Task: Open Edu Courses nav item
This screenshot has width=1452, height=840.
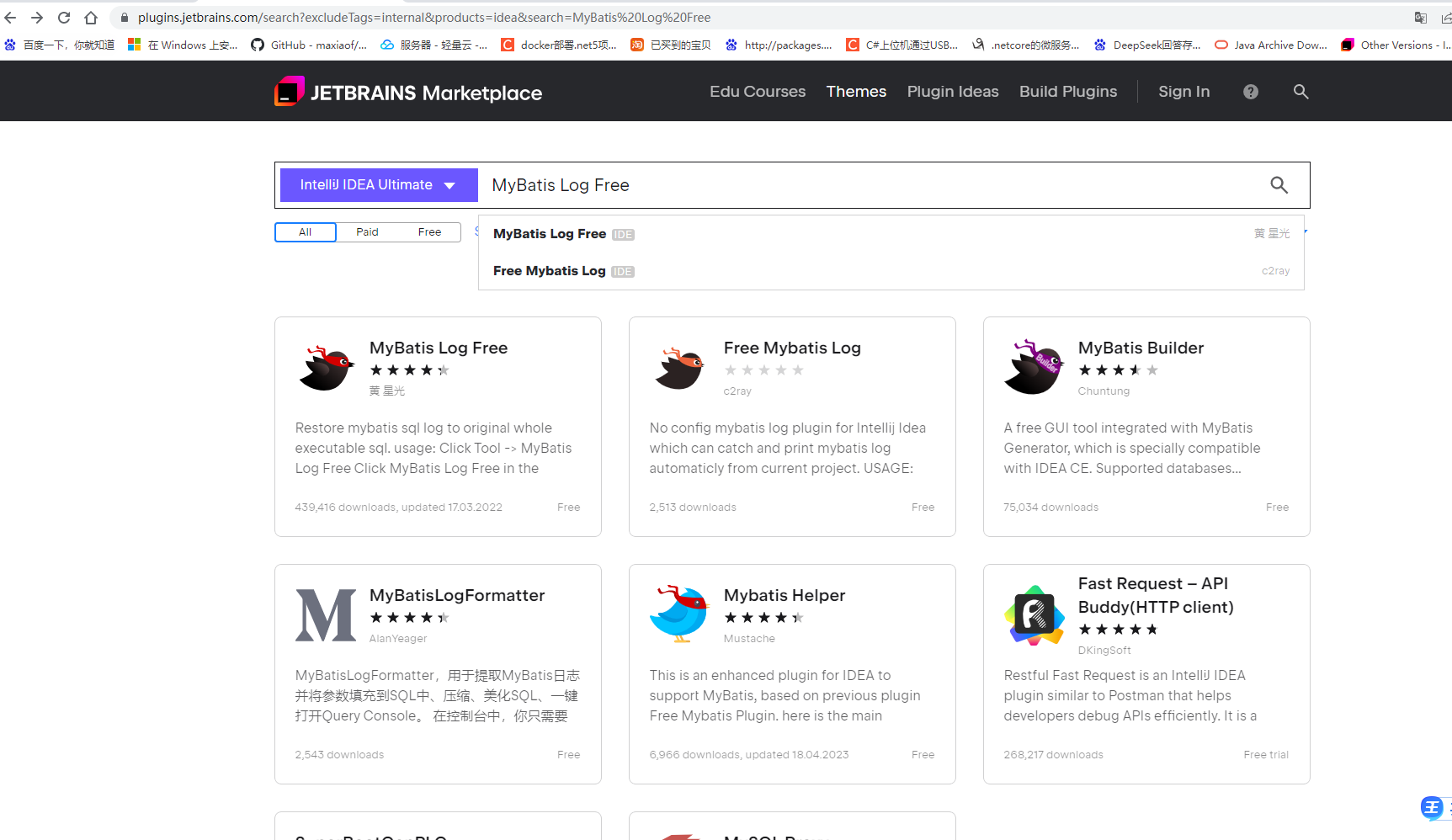Action: (758, 92)
